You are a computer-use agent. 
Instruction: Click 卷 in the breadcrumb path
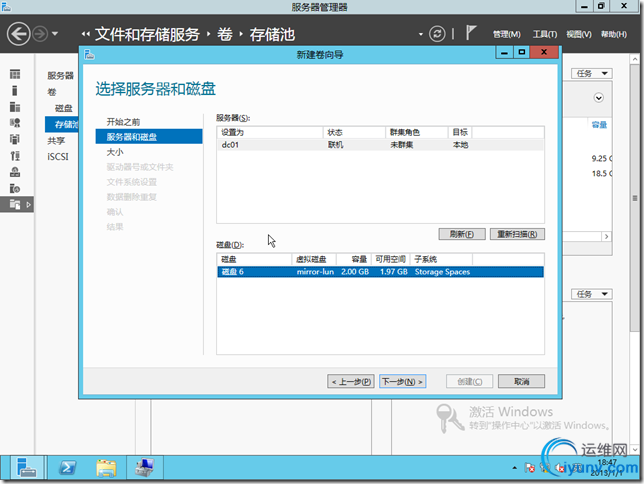coord(225,35)
